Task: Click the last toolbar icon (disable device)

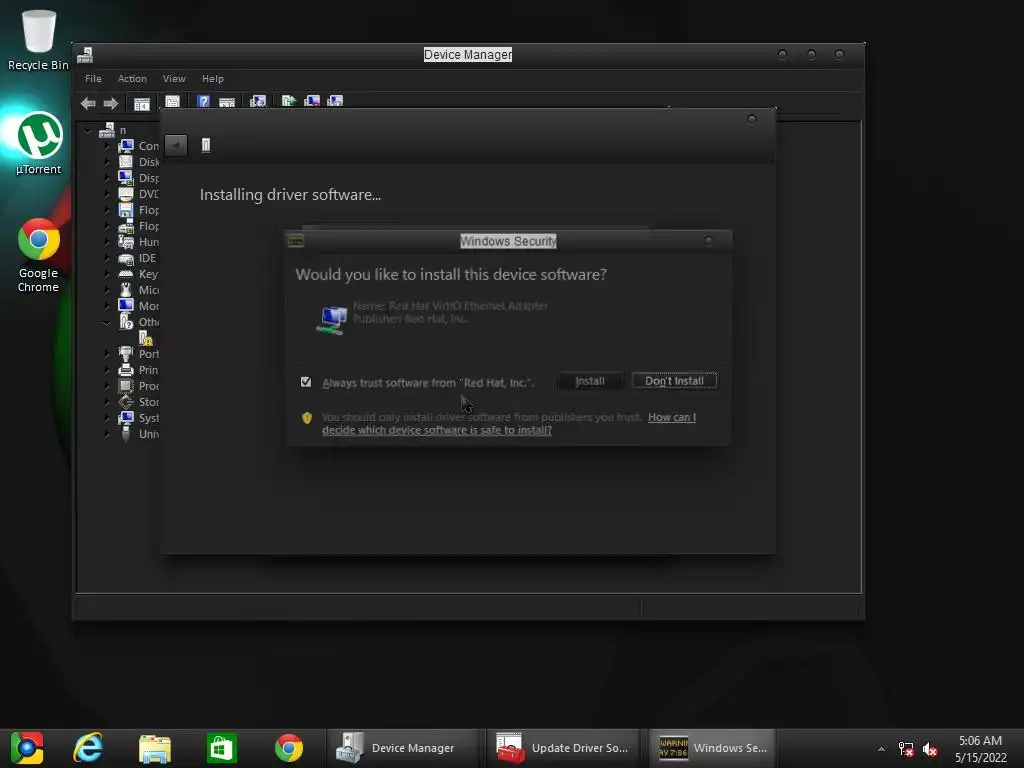Action: [x=335, y=101]
